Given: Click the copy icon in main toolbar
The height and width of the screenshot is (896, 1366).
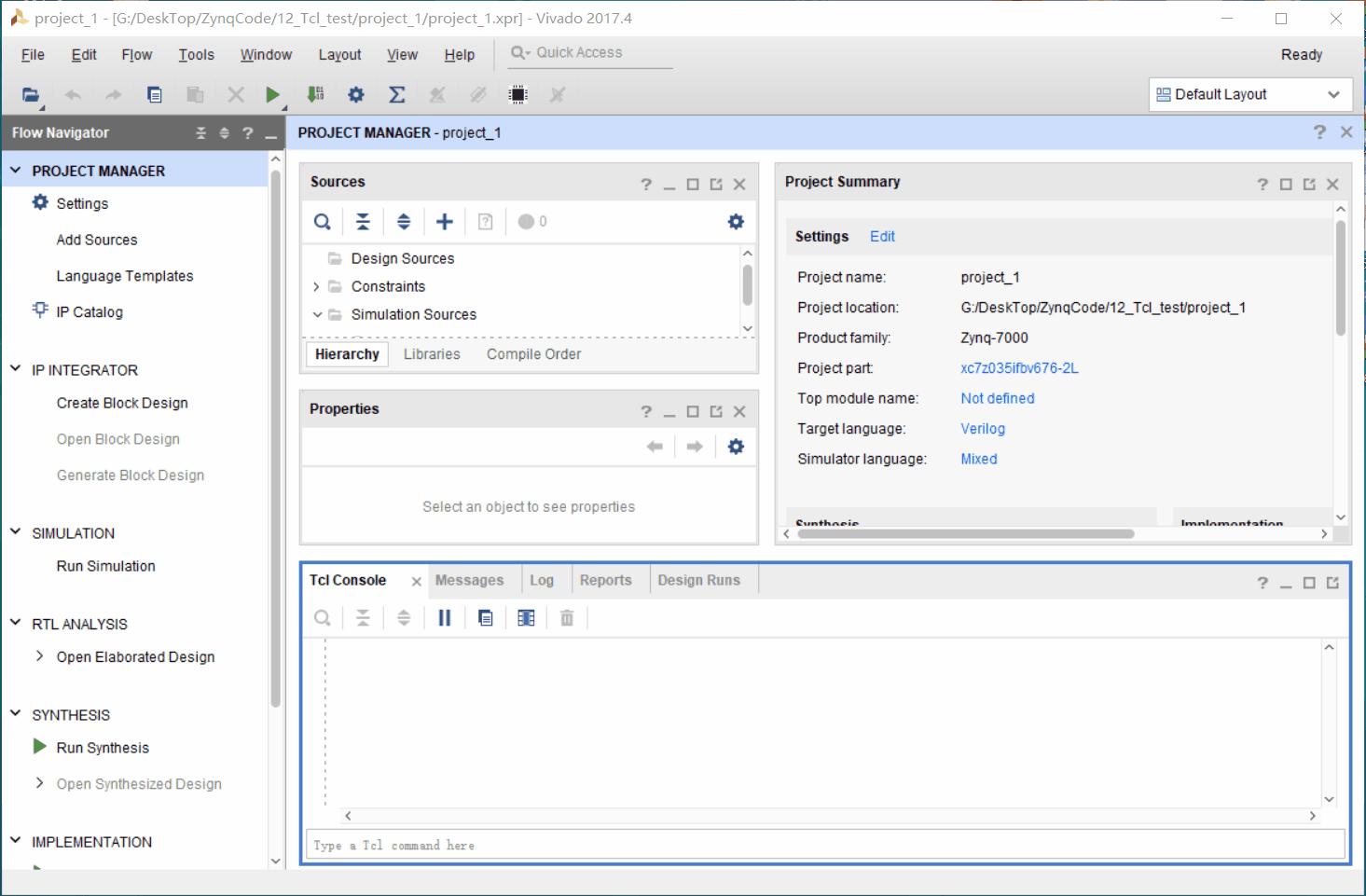Looking at the screenshot, I should click(155, 94).
